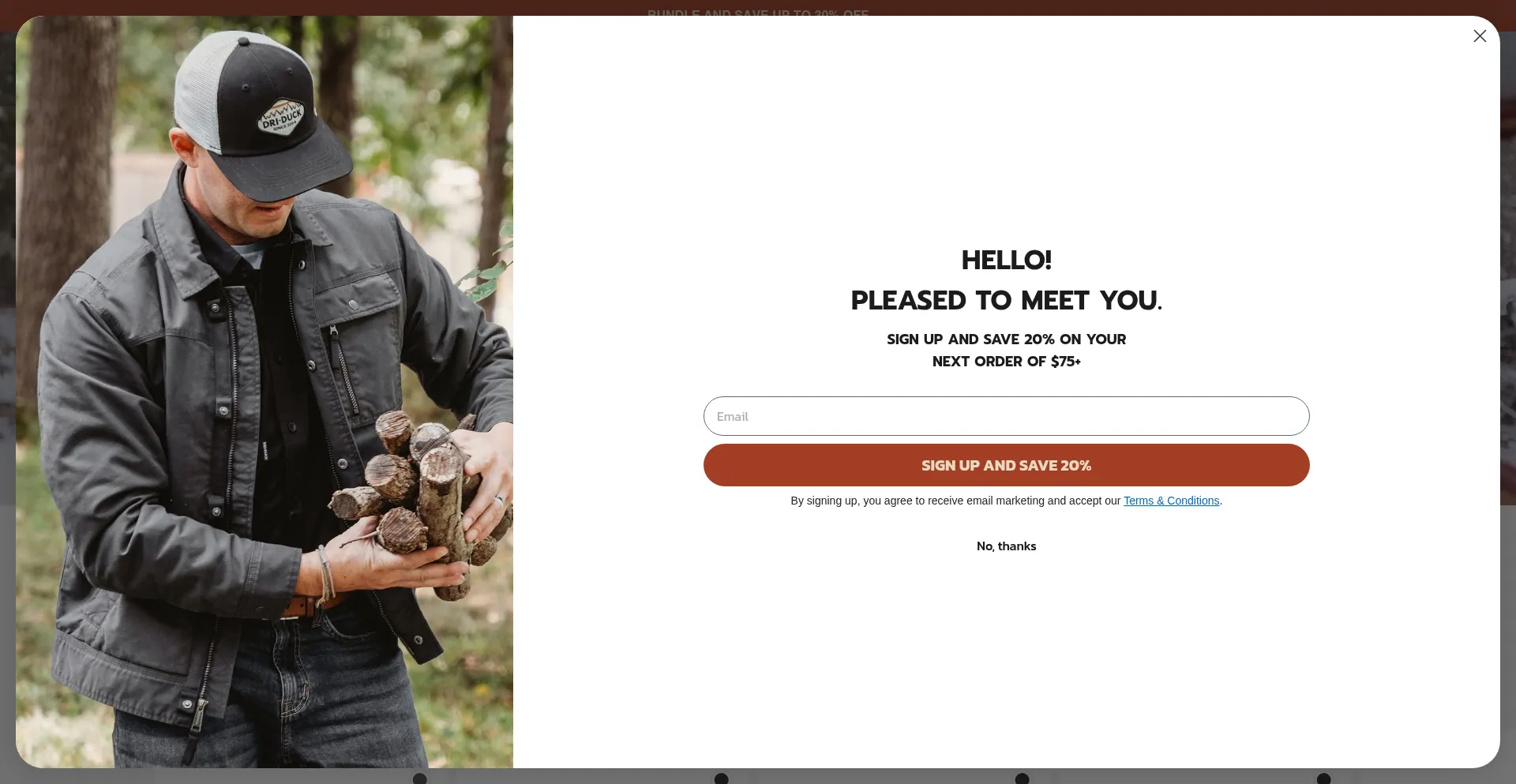Click the 'Hello!' heading text
The width and height of the screenshot is (1516, 784).
click(1006, 260)
